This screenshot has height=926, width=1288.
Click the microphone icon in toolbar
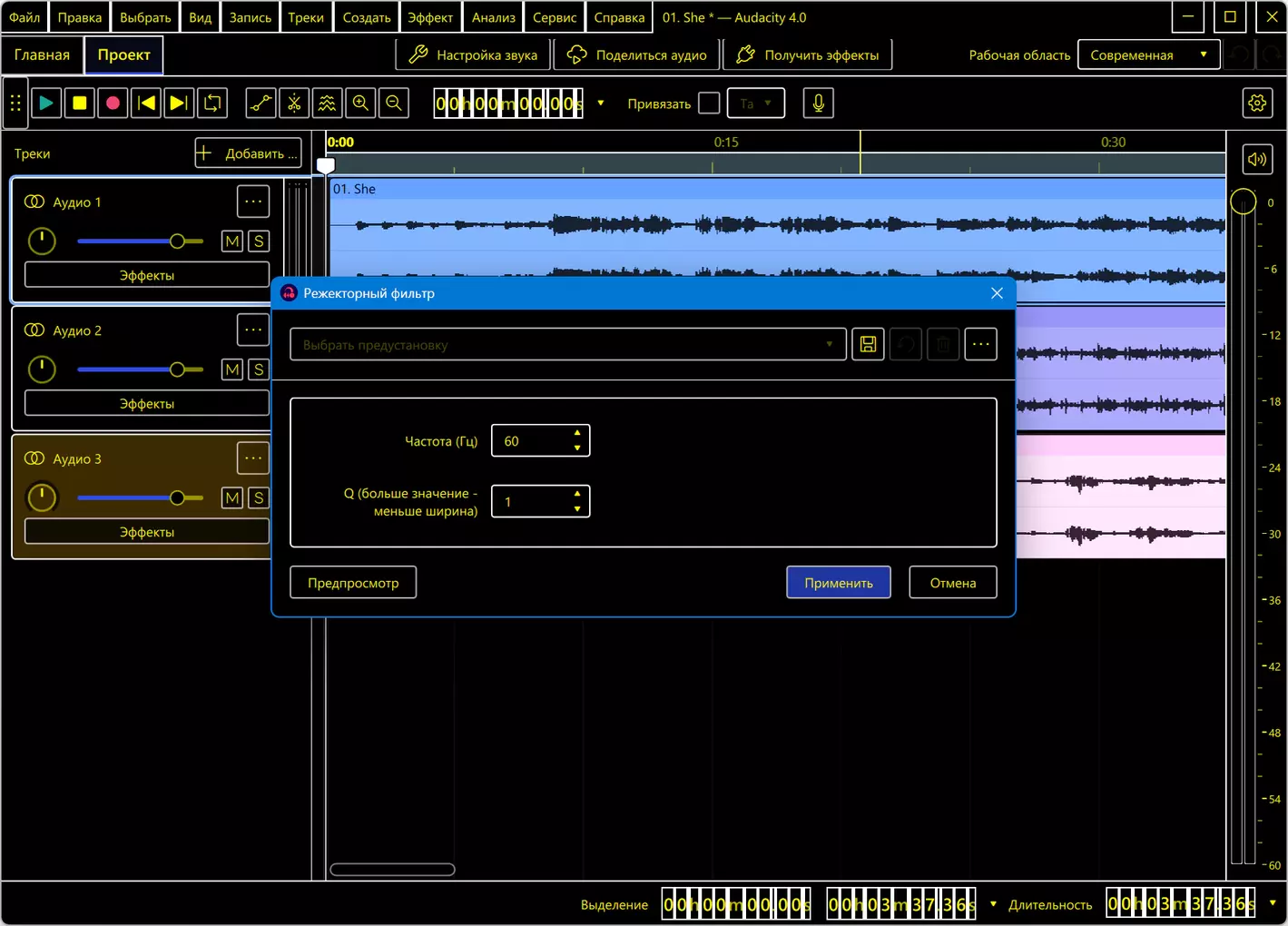point(818,103)
